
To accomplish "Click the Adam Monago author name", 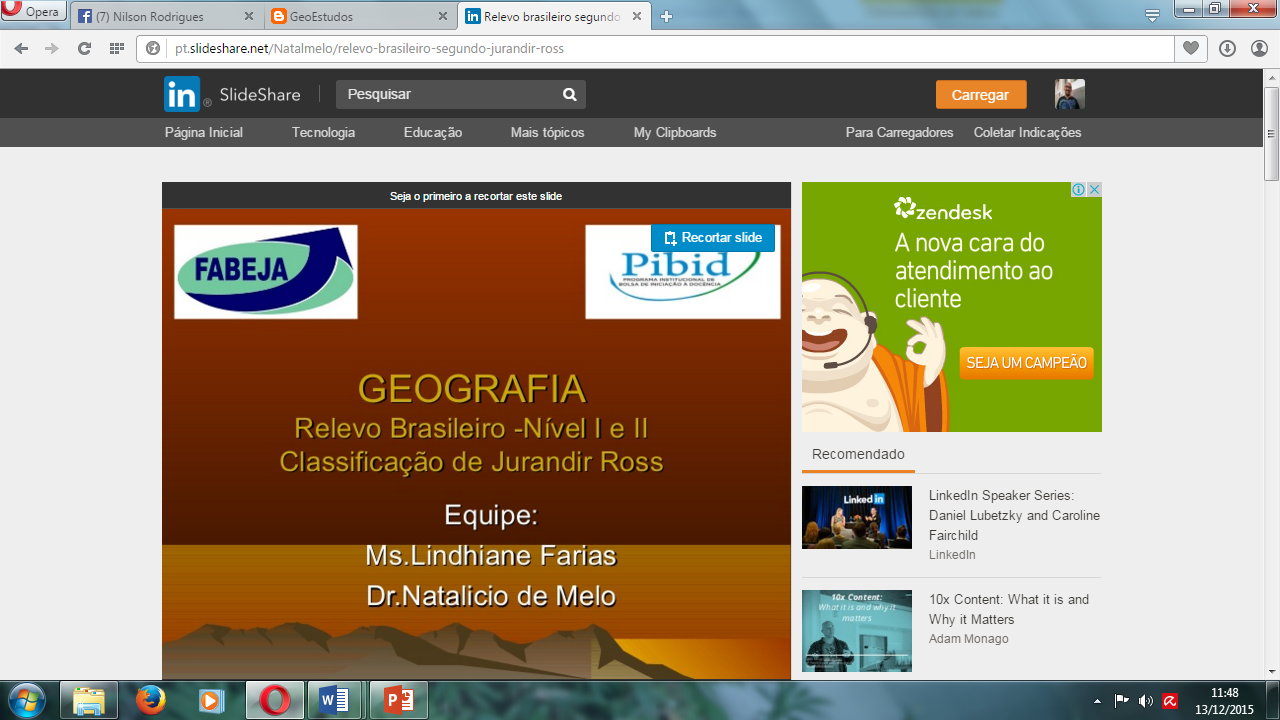I will (969, 639).
